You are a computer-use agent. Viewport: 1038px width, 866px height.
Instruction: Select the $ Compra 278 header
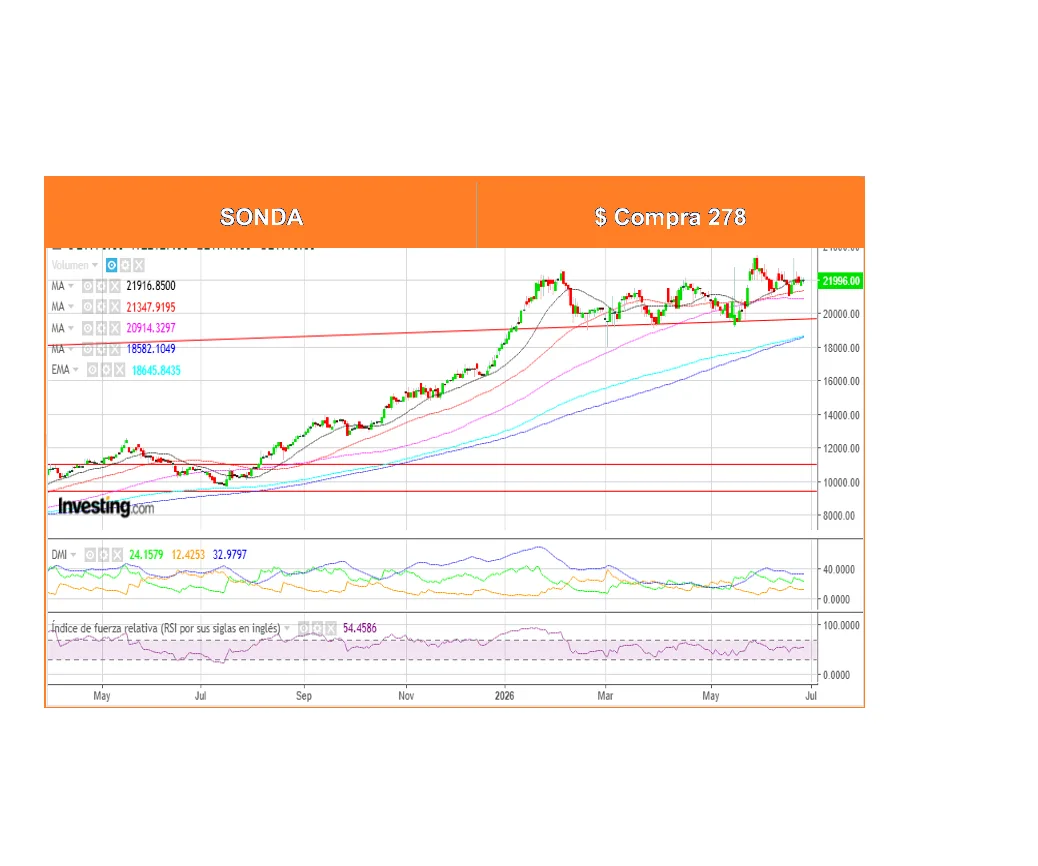(671, 216)
